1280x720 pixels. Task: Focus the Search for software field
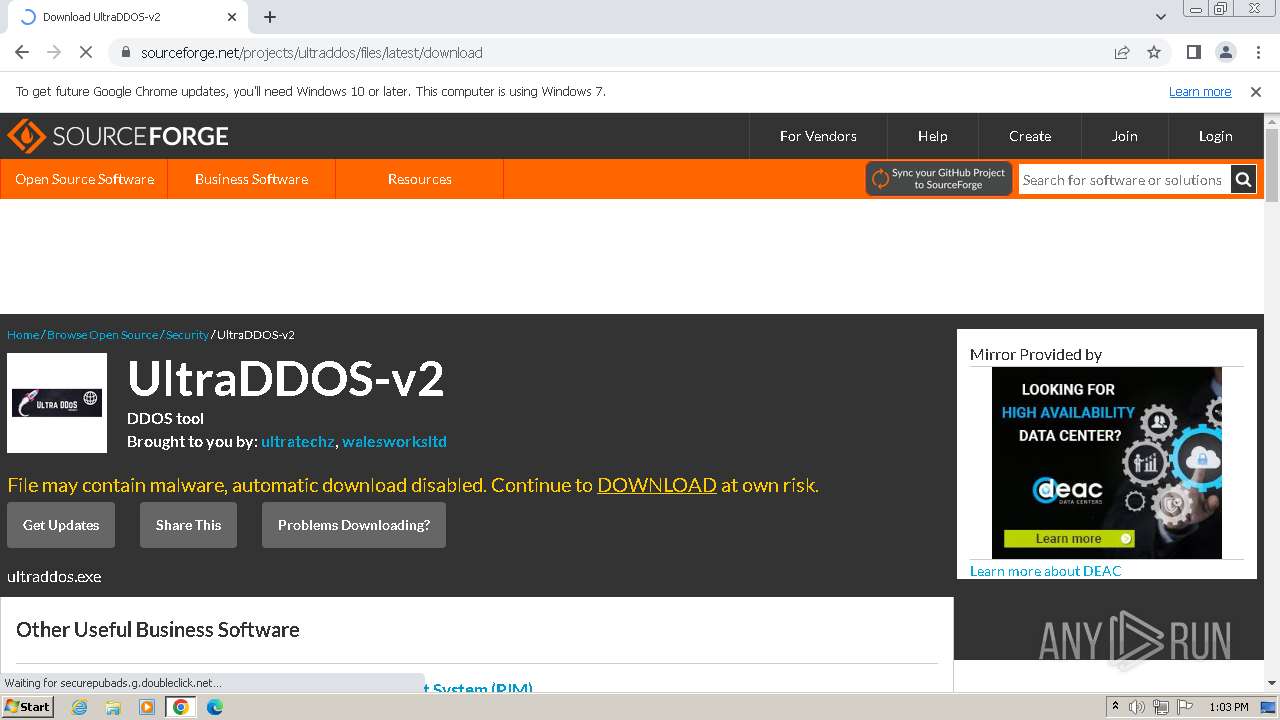(x=1124, y=180)
